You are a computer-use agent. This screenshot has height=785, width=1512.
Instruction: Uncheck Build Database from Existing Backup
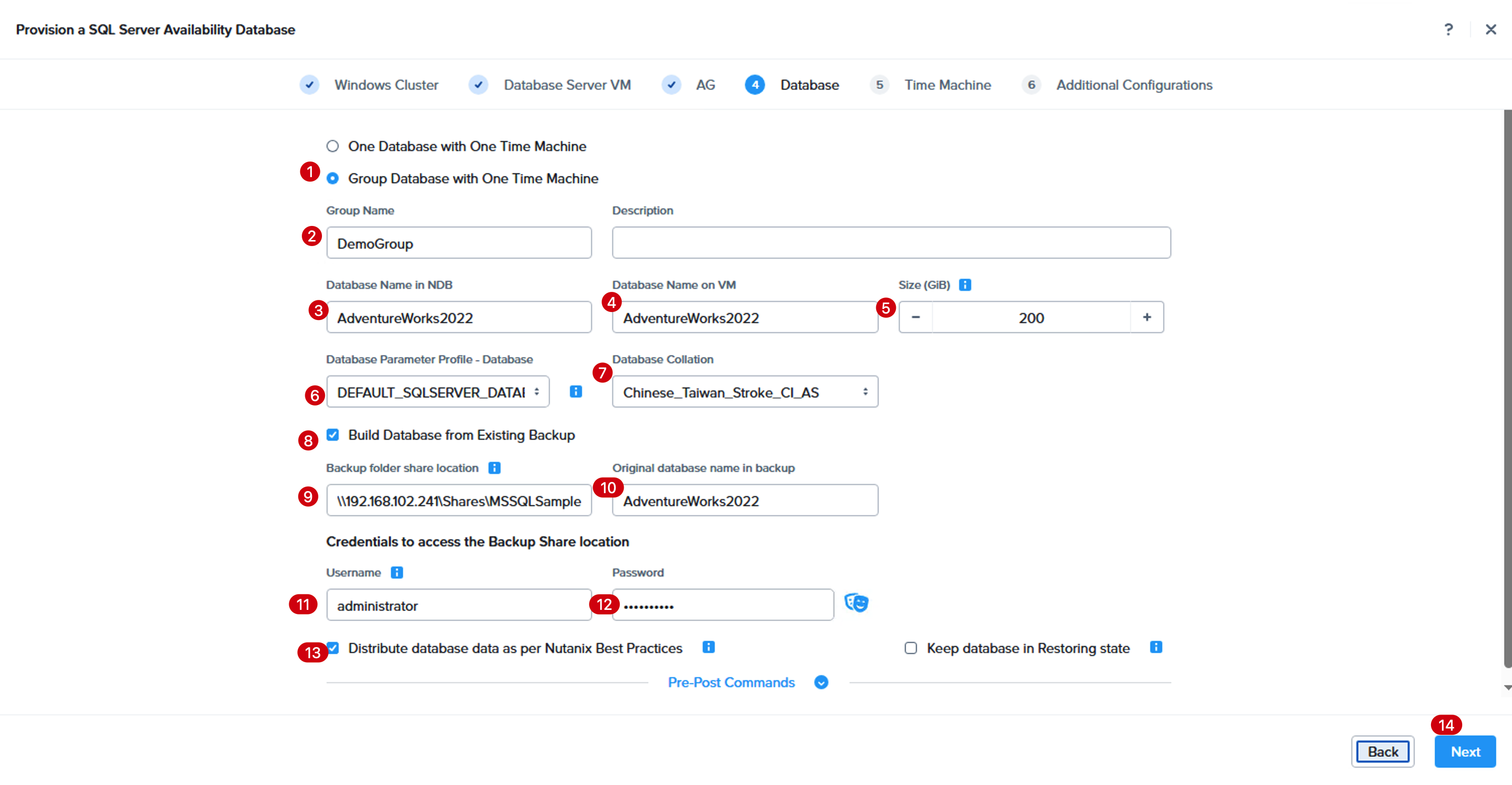coord(333,435)
